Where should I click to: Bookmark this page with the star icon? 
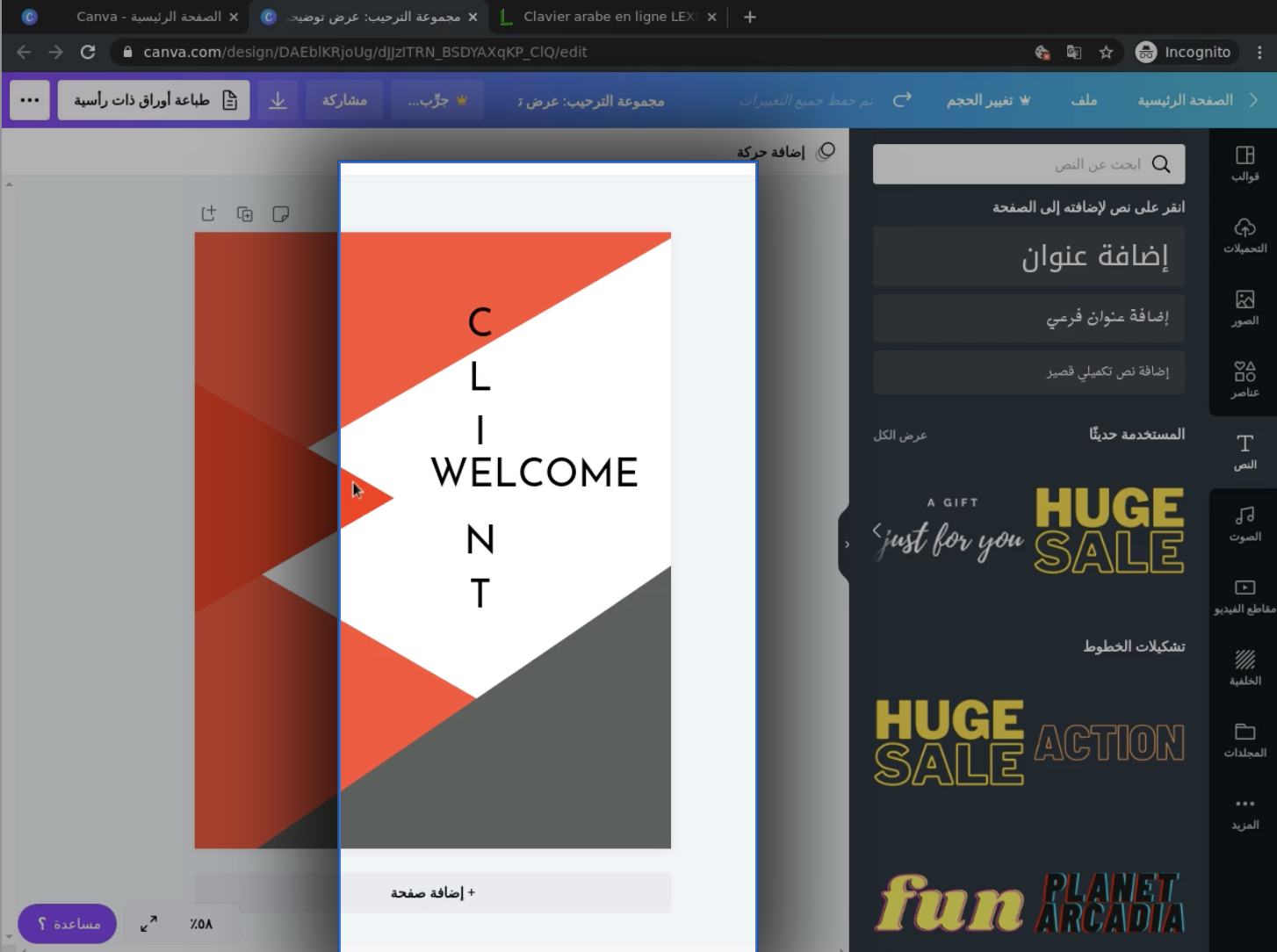[x=1106, y=52]
